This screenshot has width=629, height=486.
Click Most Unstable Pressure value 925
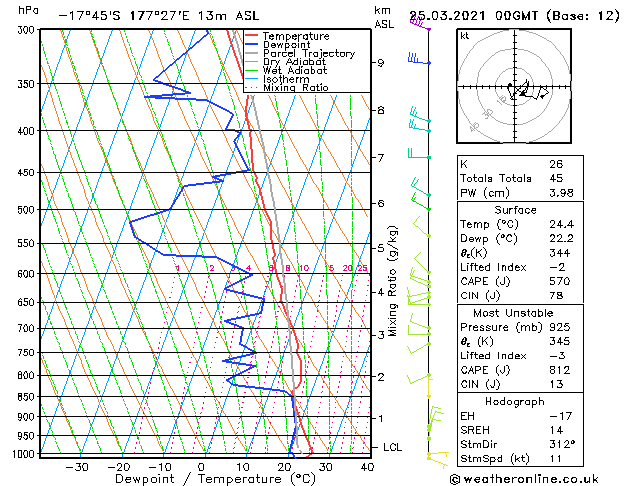point(560,327)
